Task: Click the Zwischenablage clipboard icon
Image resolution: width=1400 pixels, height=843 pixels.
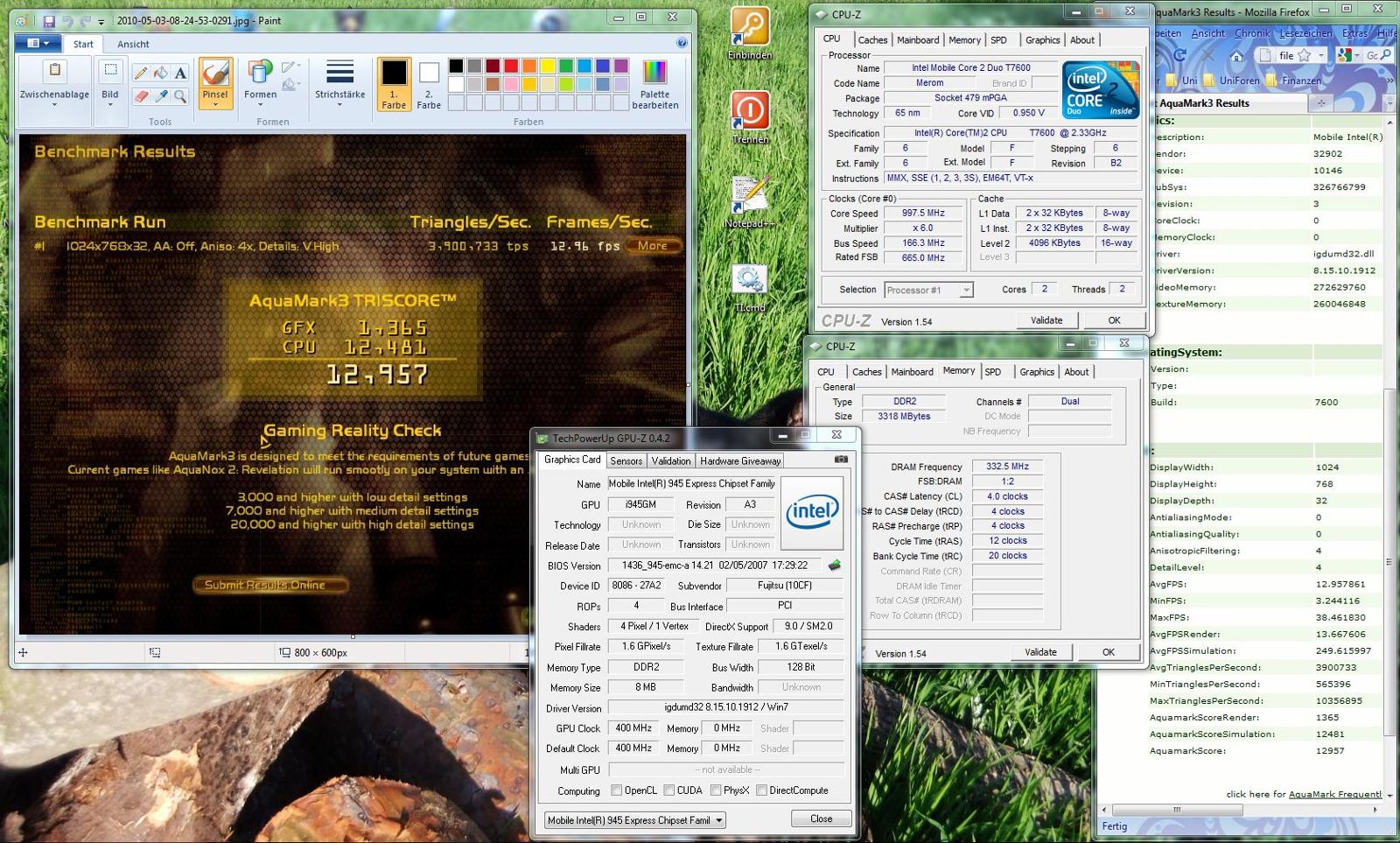Action: point(54,71)
